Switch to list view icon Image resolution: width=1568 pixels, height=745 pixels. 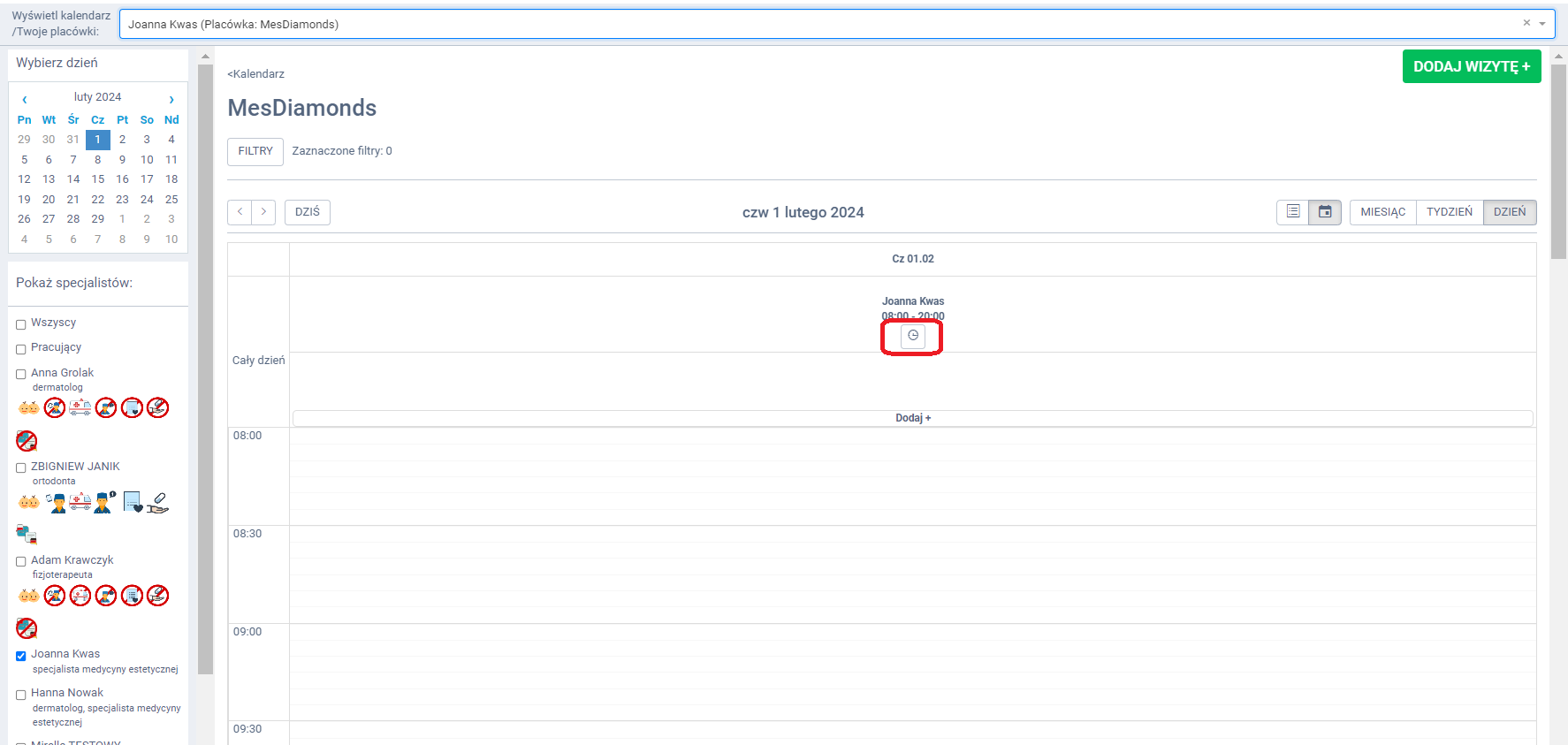point(1292,212)
